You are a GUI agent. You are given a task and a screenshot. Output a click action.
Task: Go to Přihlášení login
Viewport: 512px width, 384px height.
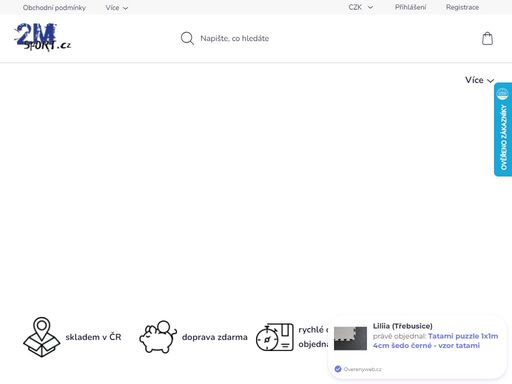[410, 7]
